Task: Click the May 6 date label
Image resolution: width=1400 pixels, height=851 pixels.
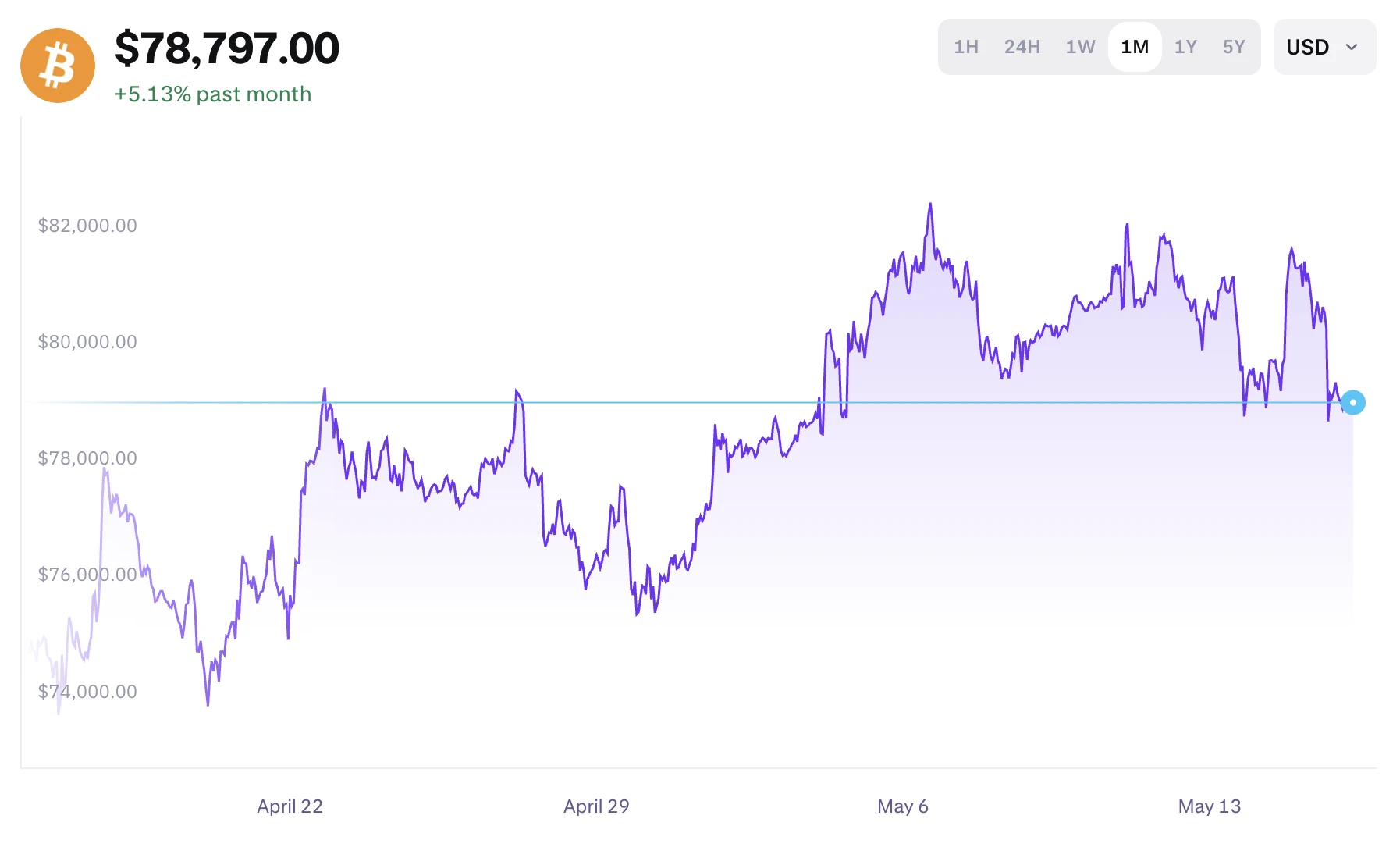Action: (x=903, y=806)
